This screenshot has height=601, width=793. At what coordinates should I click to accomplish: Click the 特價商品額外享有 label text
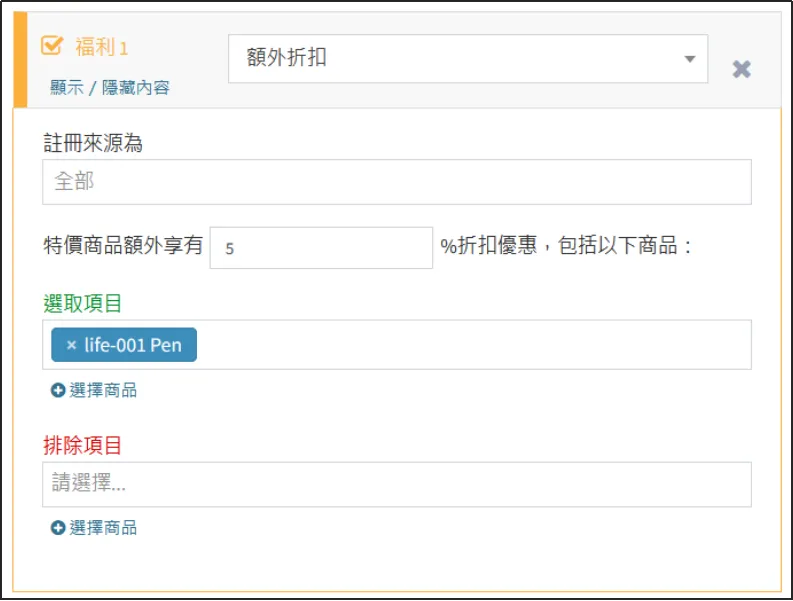click(124, 246)
